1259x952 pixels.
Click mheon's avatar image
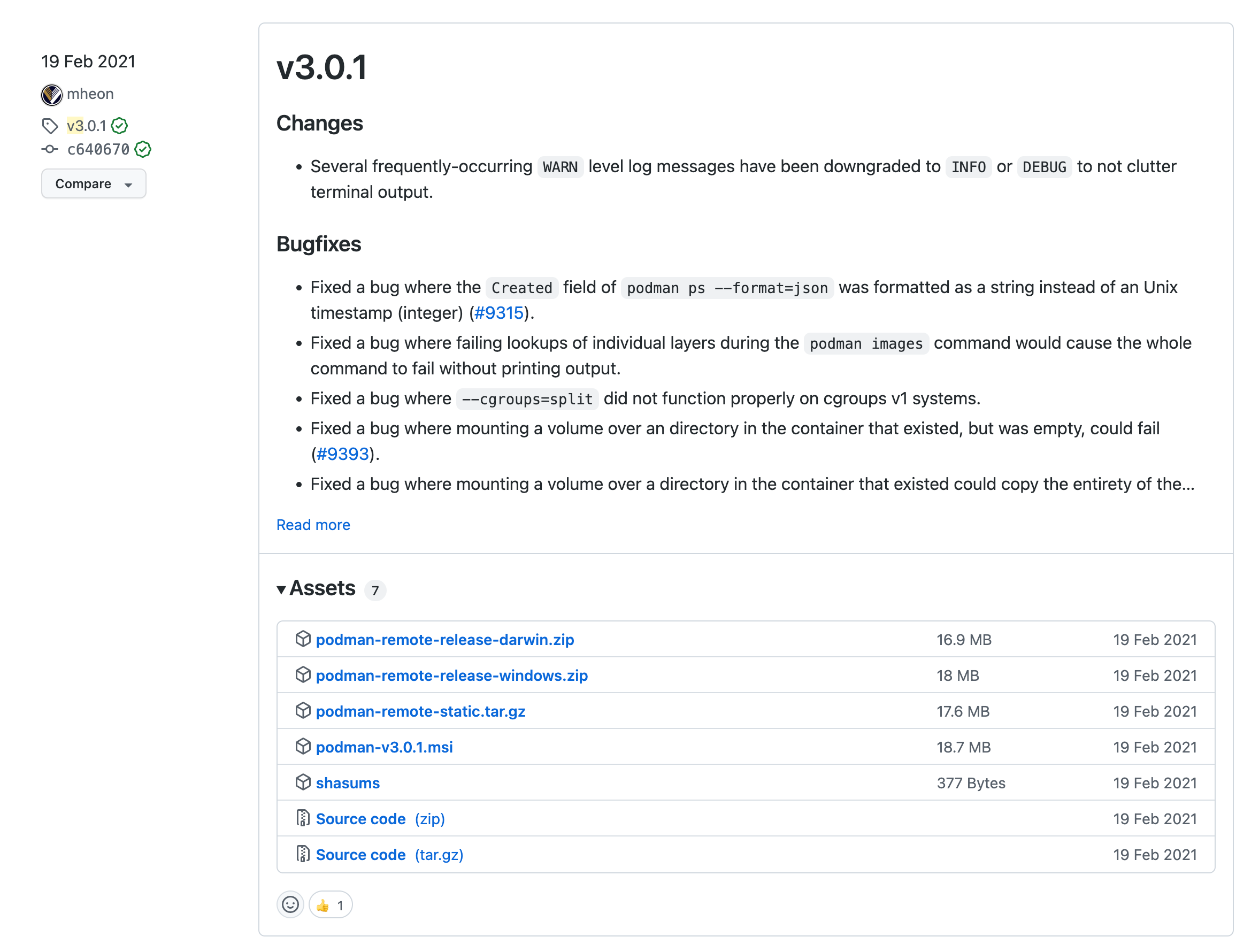[x=52, y=95]
